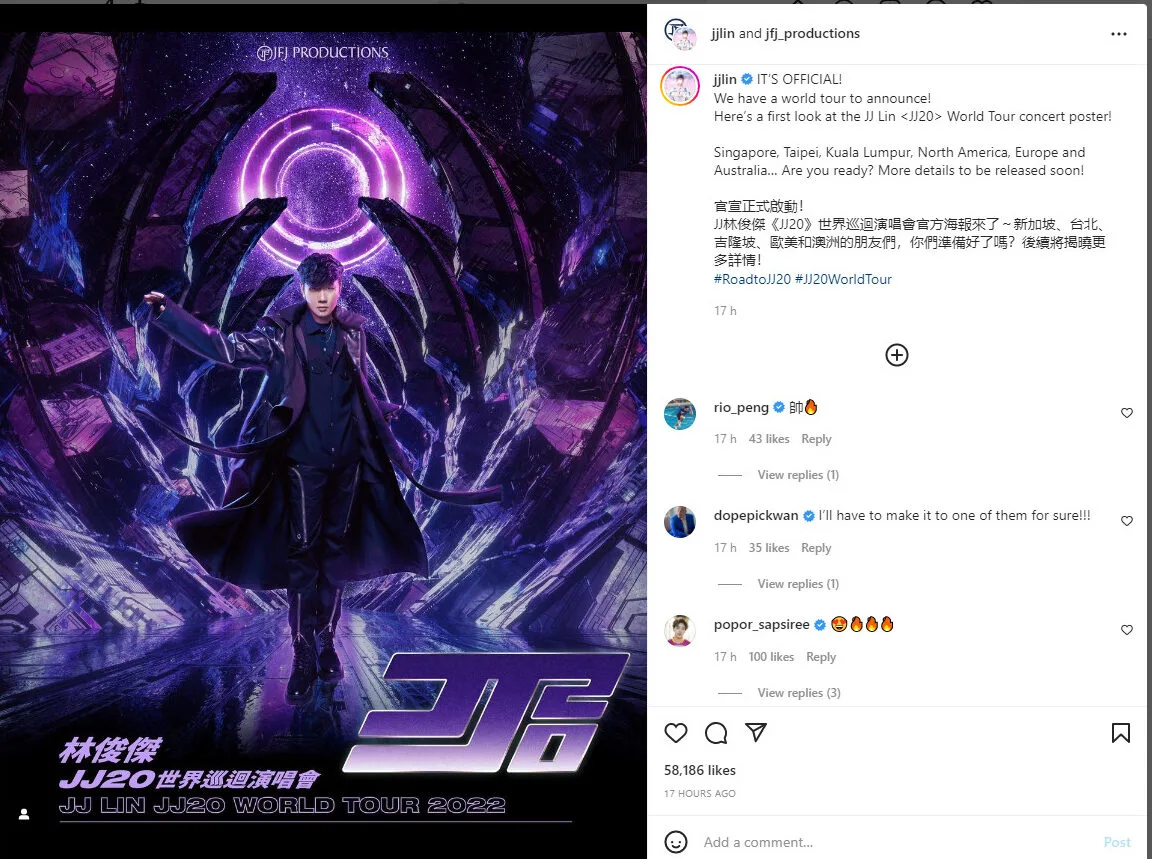1152x859 pixels.
Task: View the 58,186 likes list
Action: tap(699, 770)
